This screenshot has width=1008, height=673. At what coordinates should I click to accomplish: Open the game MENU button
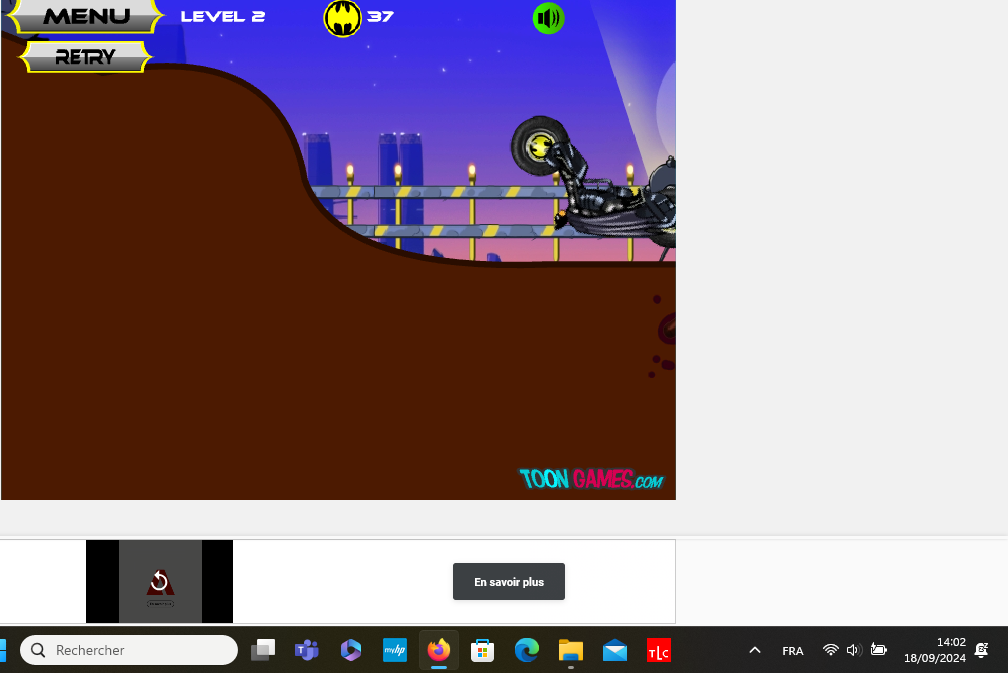(87, 16)
